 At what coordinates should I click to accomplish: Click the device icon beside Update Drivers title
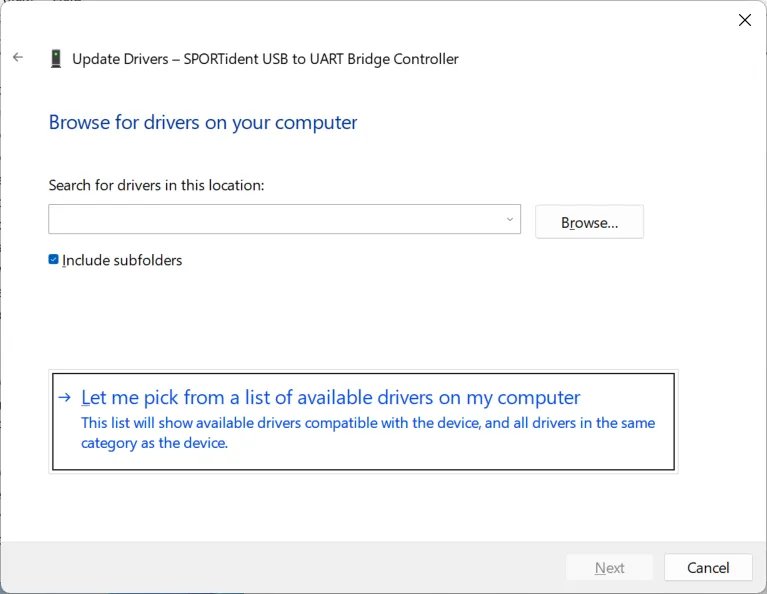click(56, 59)
